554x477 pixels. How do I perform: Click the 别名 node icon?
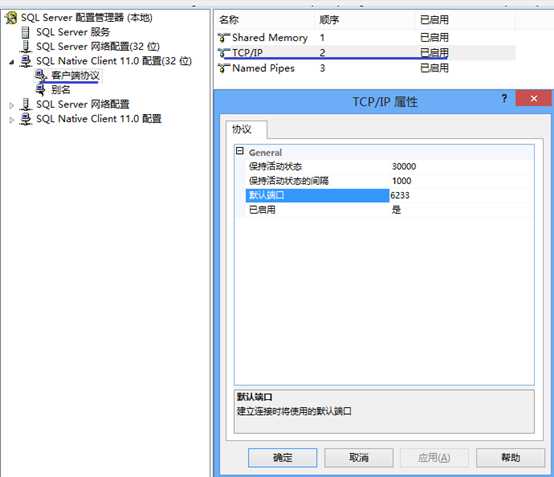(41, 90)
